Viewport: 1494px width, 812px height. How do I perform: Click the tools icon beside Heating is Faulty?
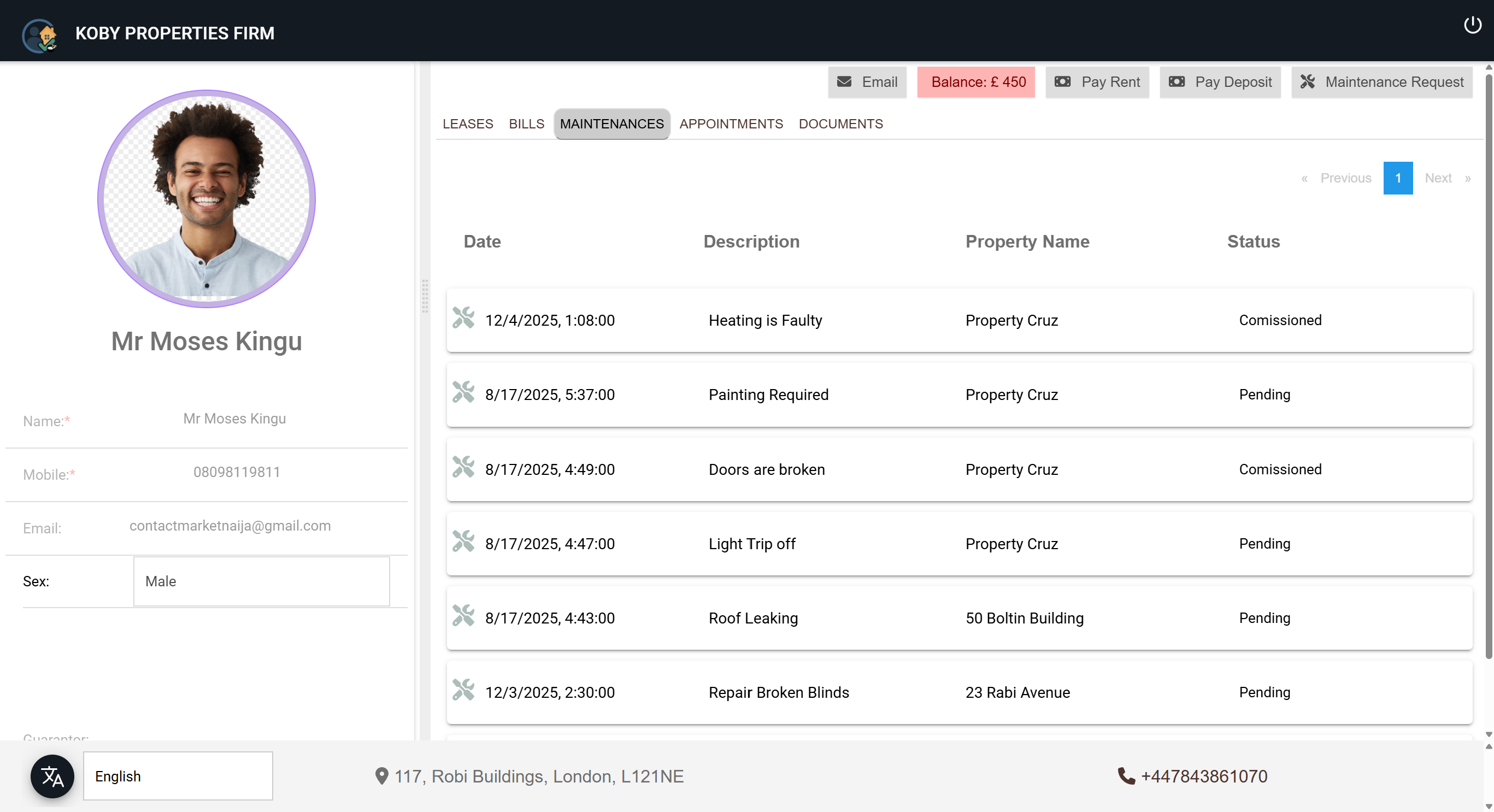pyautogui.click(x=464, y=318)
